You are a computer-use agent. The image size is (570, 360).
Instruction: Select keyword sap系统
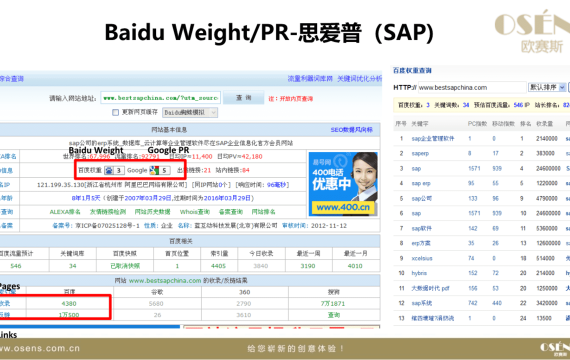point(422,303)
